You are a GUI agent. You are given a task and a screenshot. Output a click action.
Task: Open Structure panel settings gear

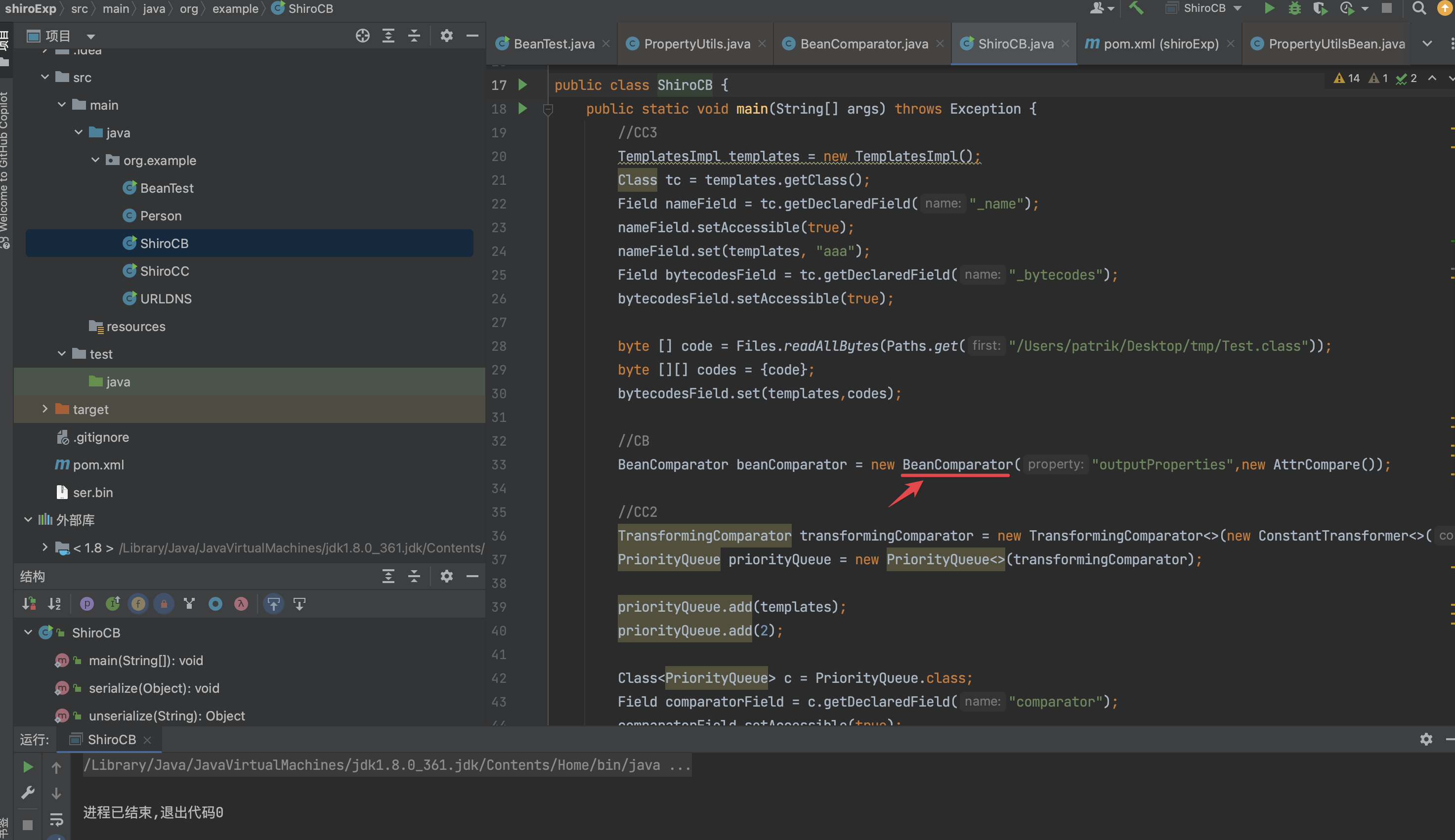pos(447,576)
